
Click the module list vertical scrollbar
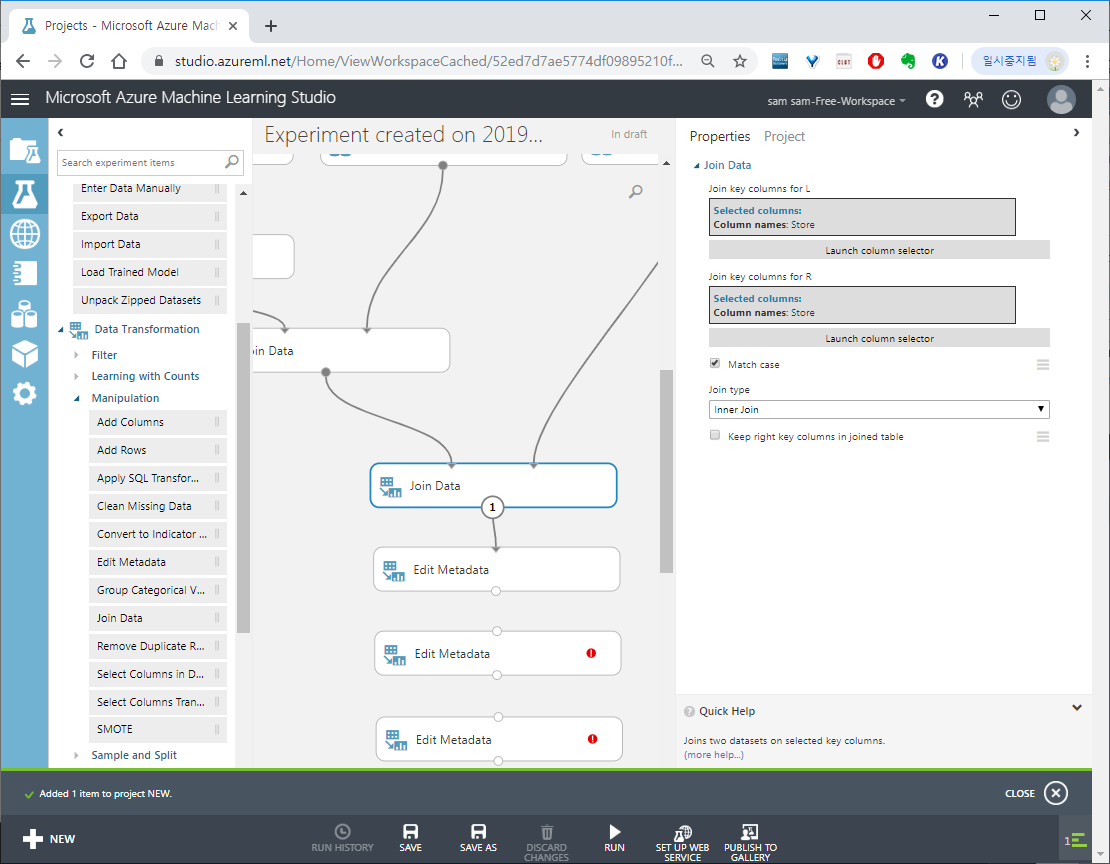(243, 477)
